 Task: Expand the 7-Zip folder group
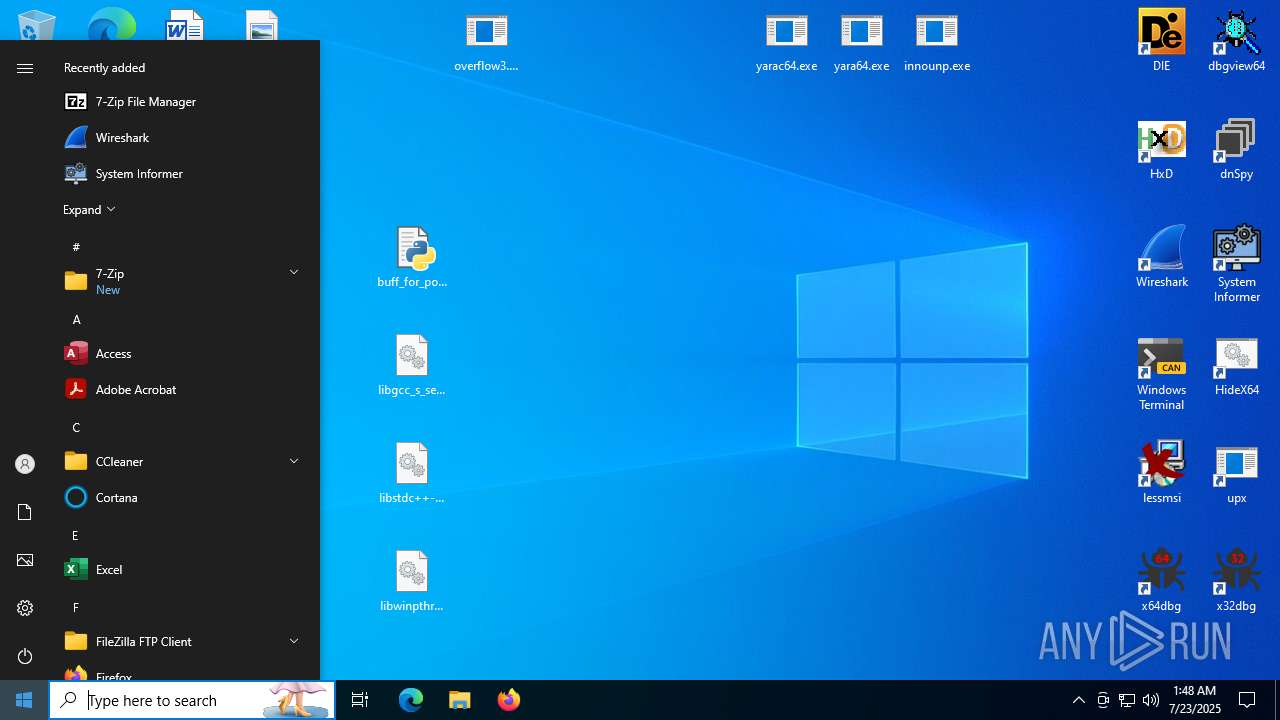294,272
